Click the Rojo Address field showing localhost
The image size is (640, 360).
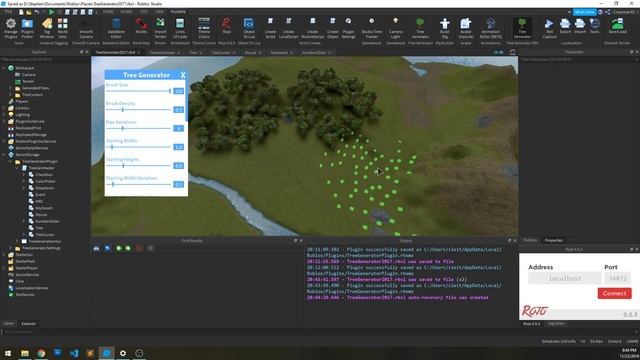[x=564, y=278]
